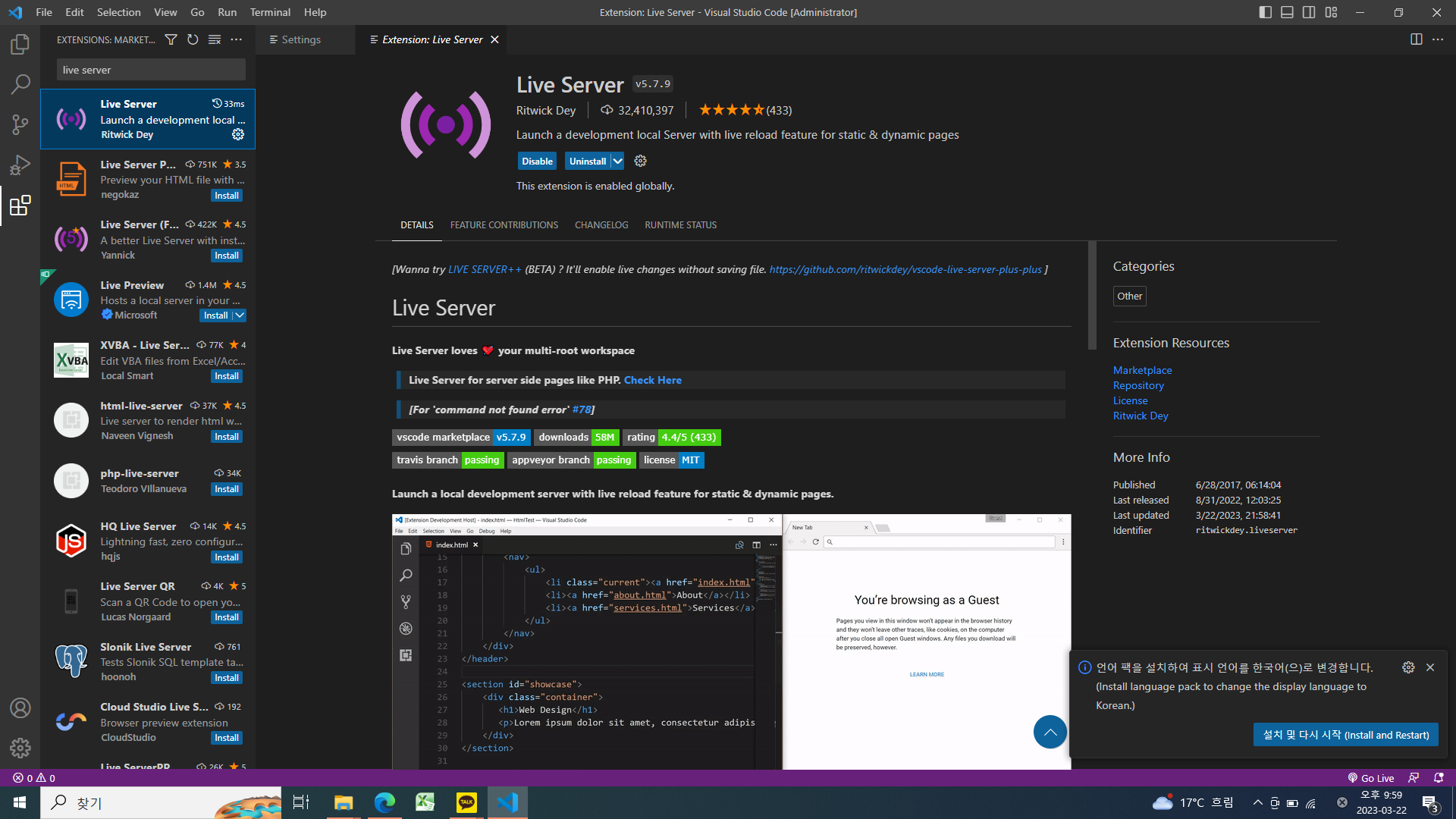Viewport: 1456px width, 819px height.
Task: Open Excel from taskbar
Action: (x=425, y=802)
